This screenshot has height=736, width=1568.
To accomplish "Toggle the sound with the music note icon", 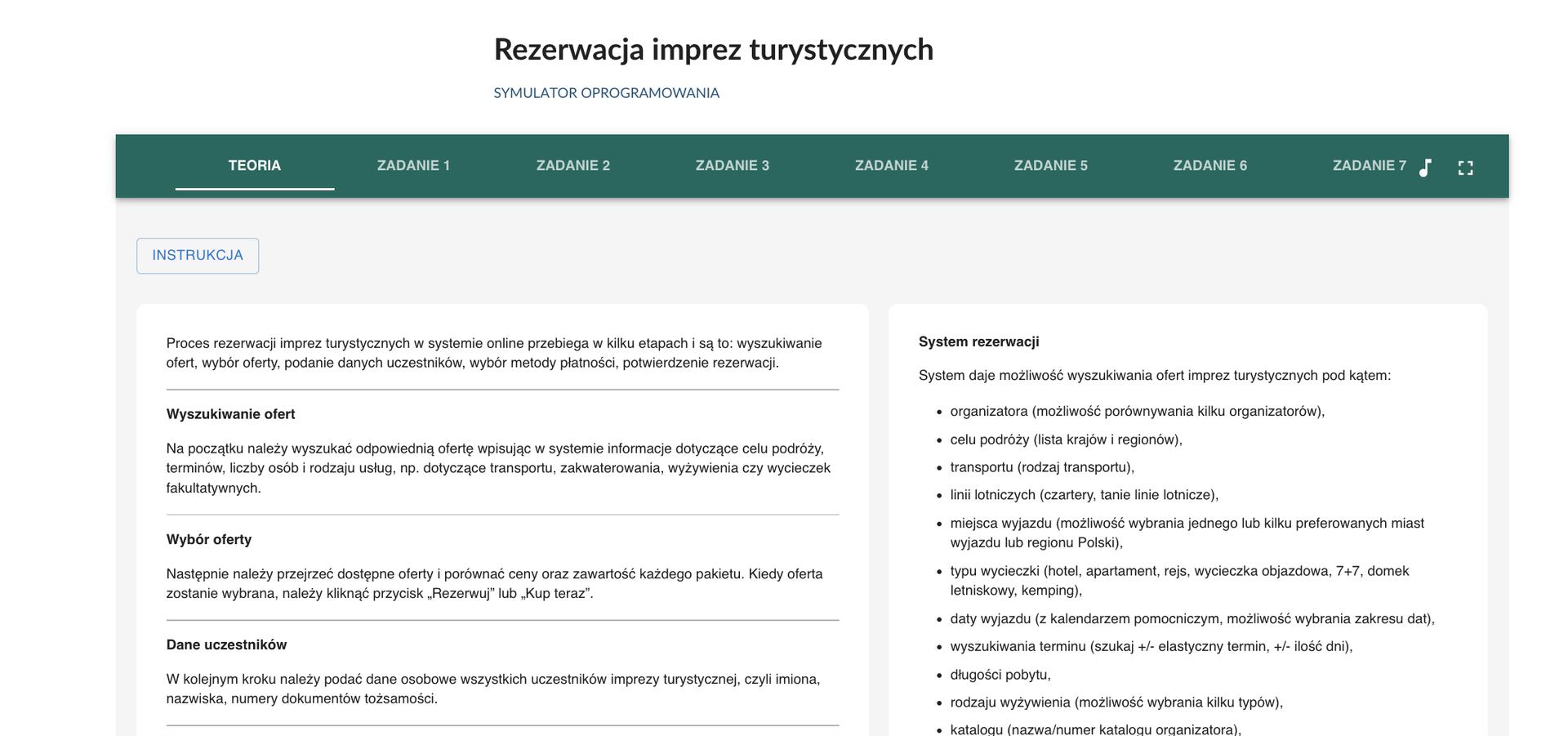I will tap(1425, 166).
